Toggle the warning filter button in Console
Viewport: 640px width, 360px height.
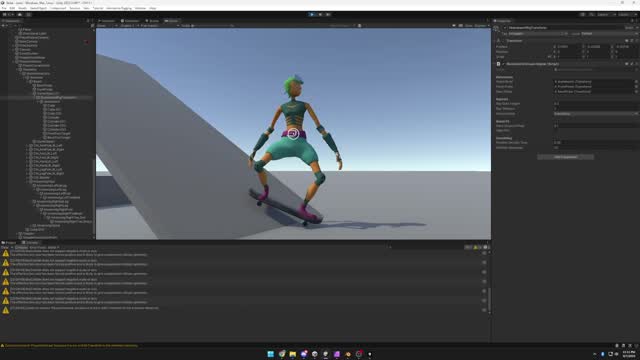tap(476, 247)
